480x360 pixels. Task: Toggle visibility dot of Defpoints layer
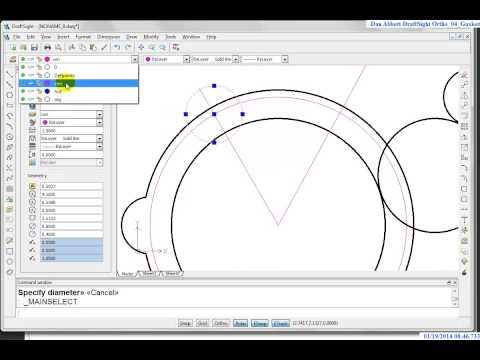pyautogui.click(x=23, y=75)
